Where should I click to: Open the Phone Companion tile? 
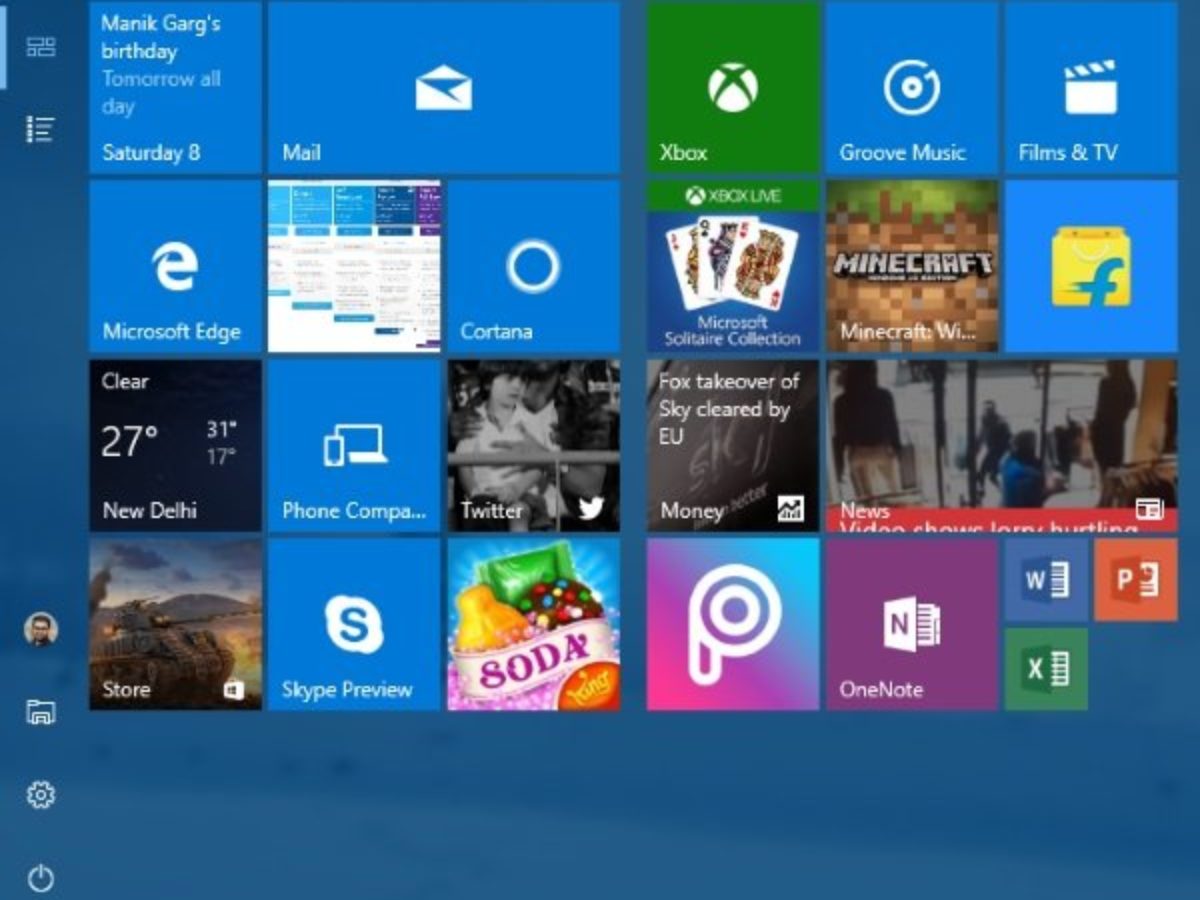pyautogui.click(x=354, y=445)
